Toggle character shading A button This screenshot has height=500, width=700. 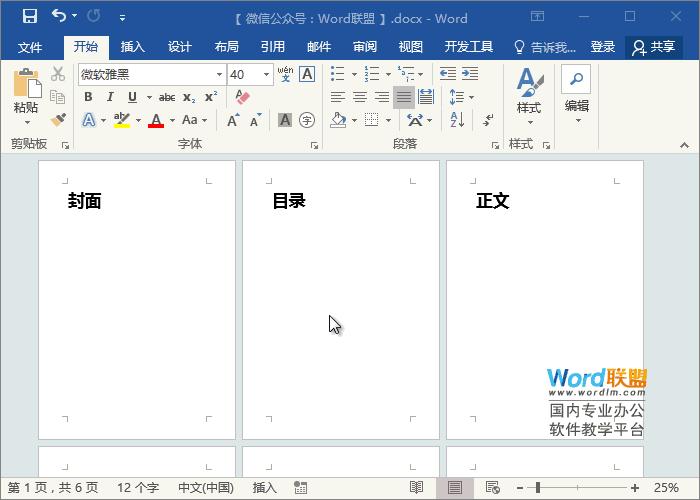(285, 120)
